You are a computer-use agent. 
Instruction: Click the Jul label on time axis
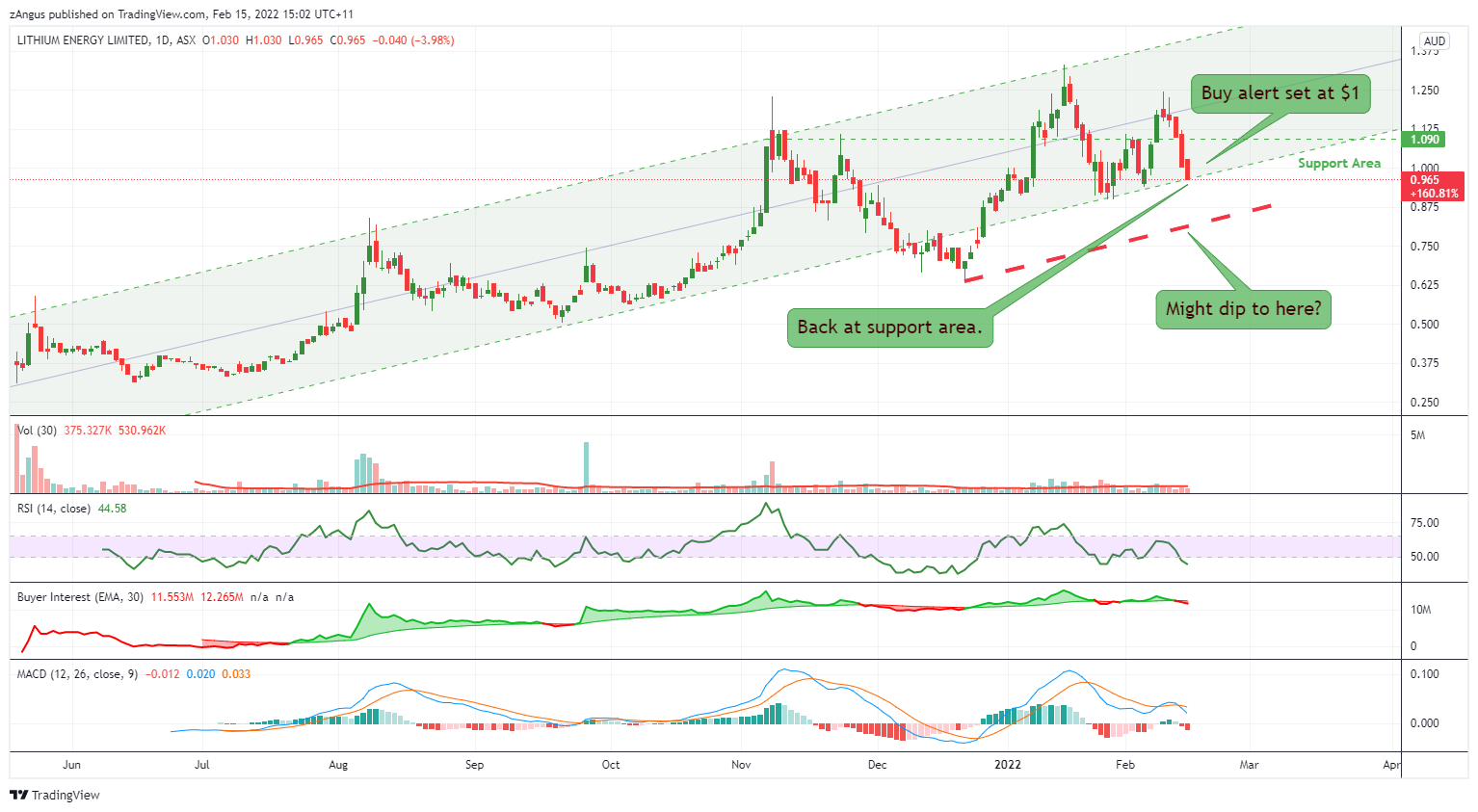201,765
